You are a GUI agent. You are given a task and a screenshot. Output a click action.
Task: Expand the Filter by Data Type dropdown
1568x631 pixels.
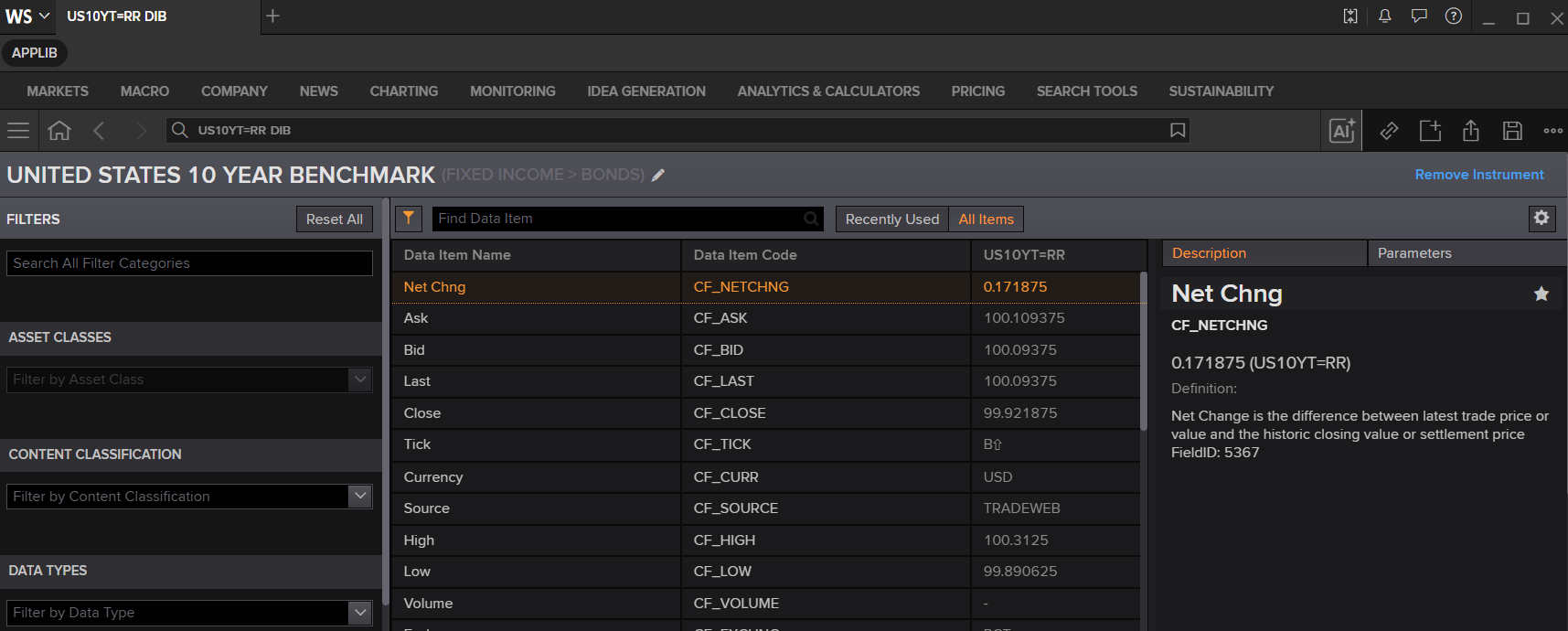point(360,612)
